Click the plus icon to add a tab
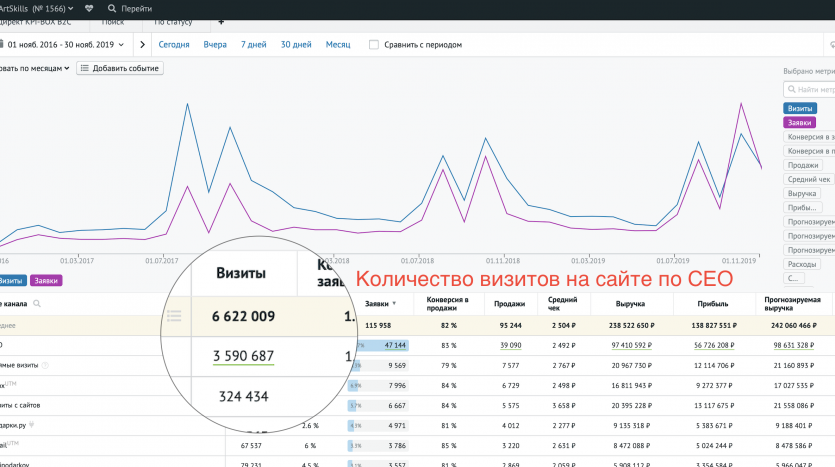The image size is (835, 467). 221,21
